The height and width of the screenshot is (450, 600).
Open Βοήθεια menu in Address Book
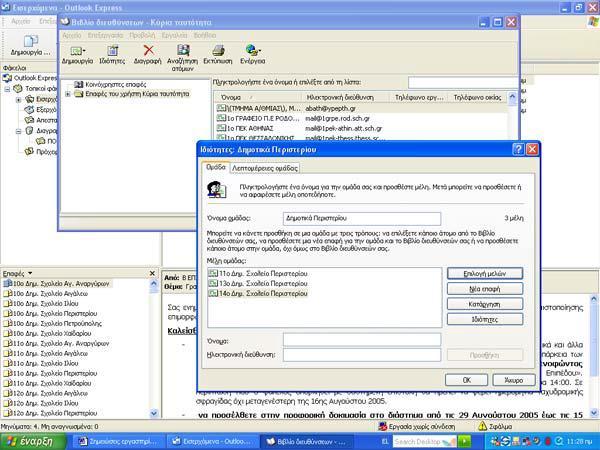coord(205,35)
